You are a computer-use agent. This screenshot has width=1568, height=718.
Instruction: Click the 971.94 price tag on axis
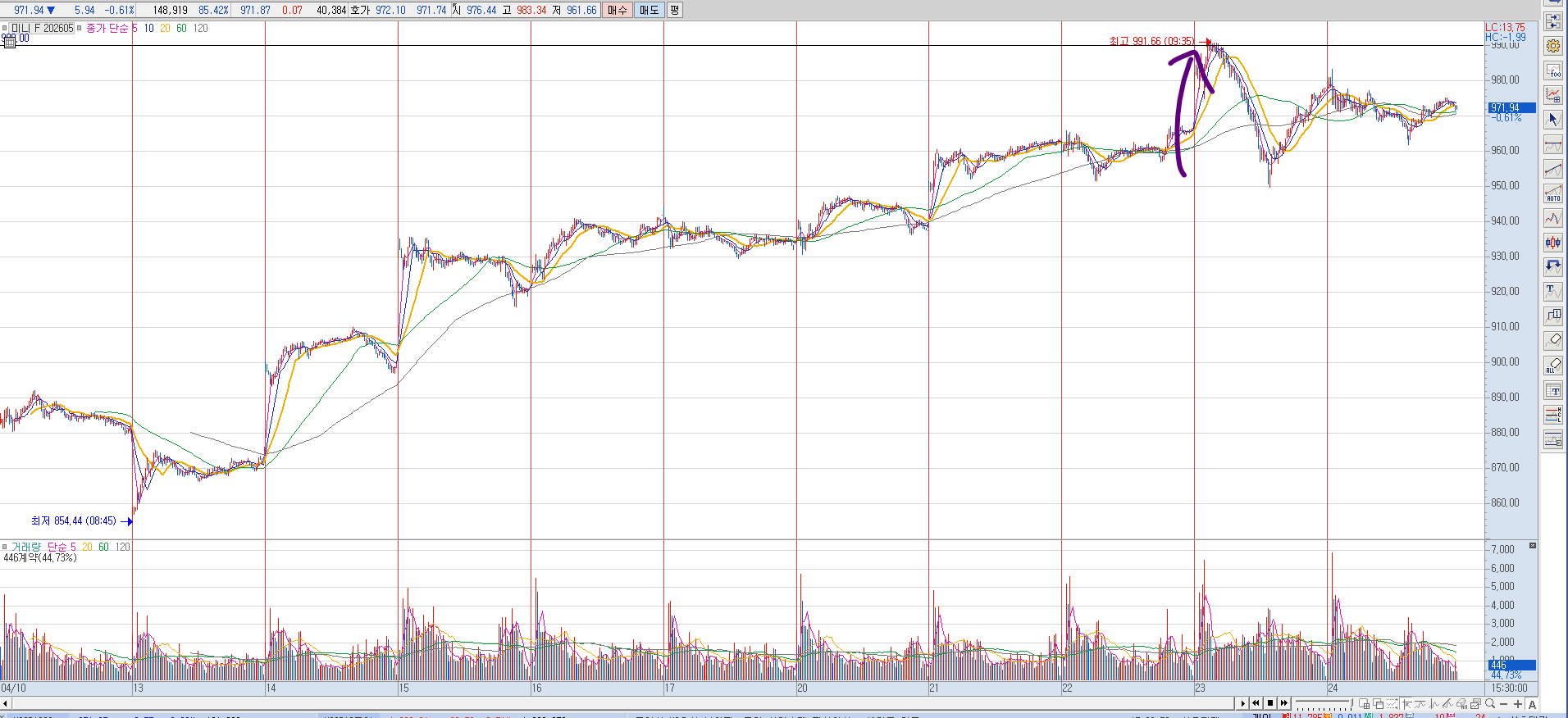point(1511,107)
